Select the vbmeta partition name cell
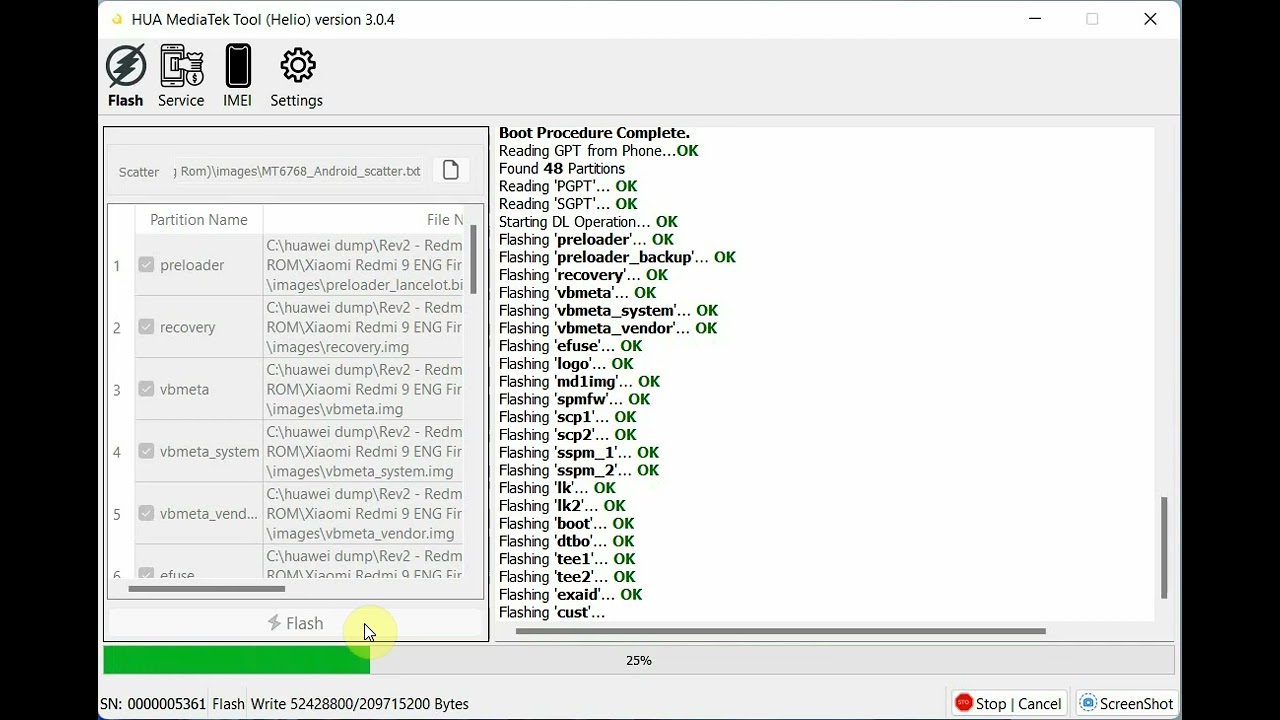 click(x=199, y=389)
